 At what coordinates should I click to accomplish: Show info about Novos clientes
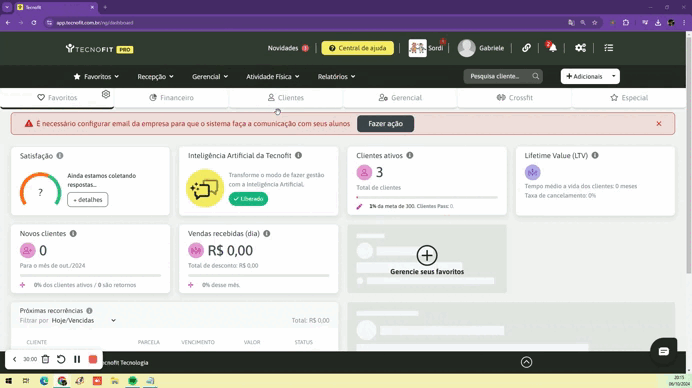[73, 234]
